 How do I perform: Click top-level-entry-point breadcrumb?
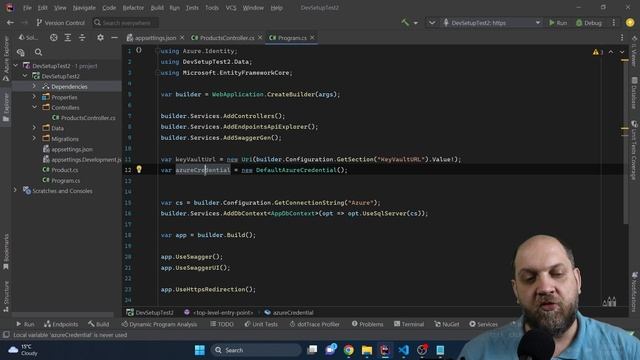218,313
